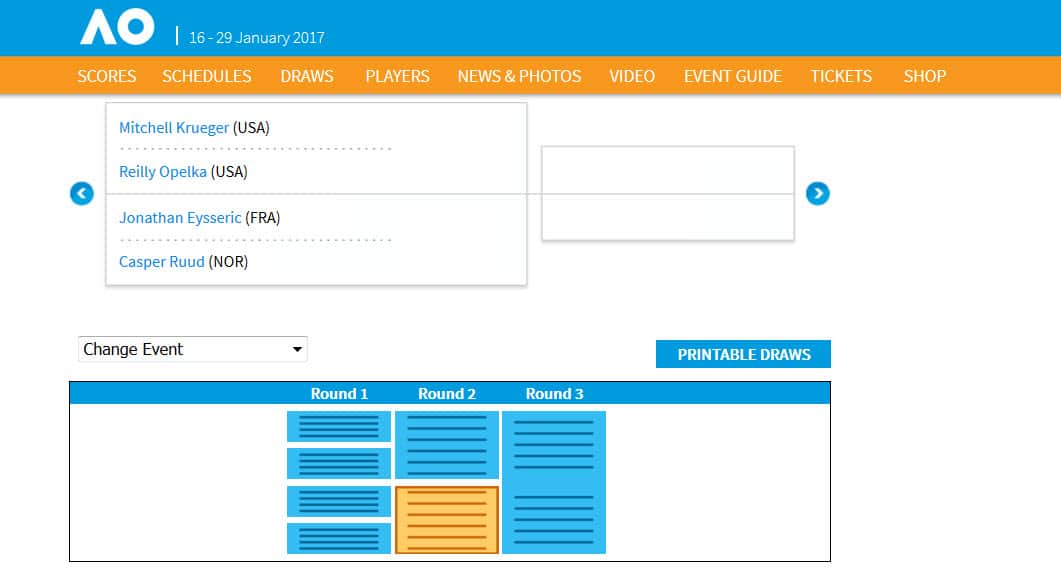Select the first Round 1 draw block
This screenshot has height=583, width=1061.
pyautogui.click(x=339, y=427)
